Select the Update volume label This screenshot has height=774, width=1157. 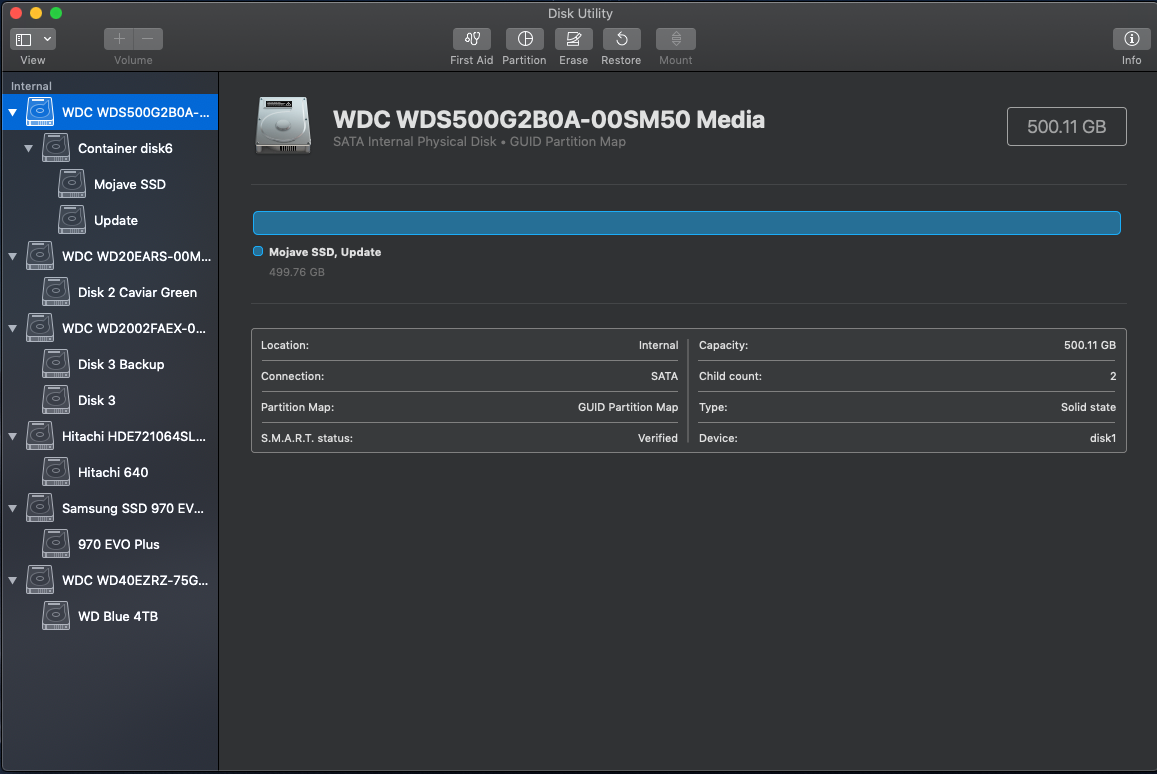[116, 221]
